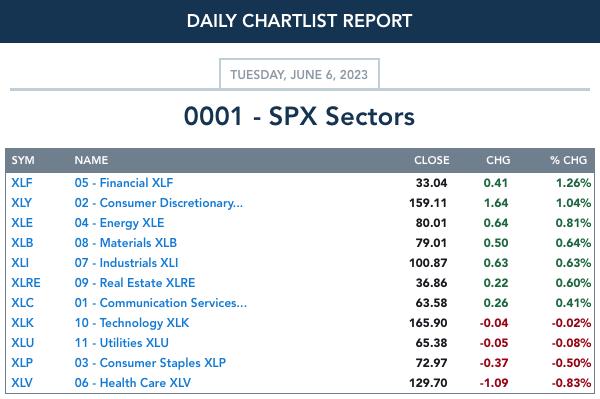Click the NAME column header
600x399 pixels.
coord(91,160)
